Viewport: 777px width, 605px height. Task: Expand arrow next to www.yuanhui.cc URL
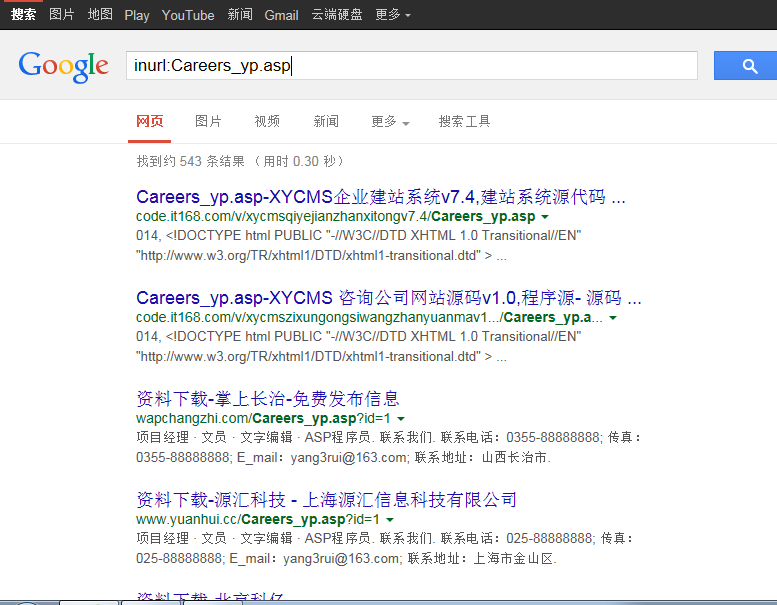click(390, 520)
